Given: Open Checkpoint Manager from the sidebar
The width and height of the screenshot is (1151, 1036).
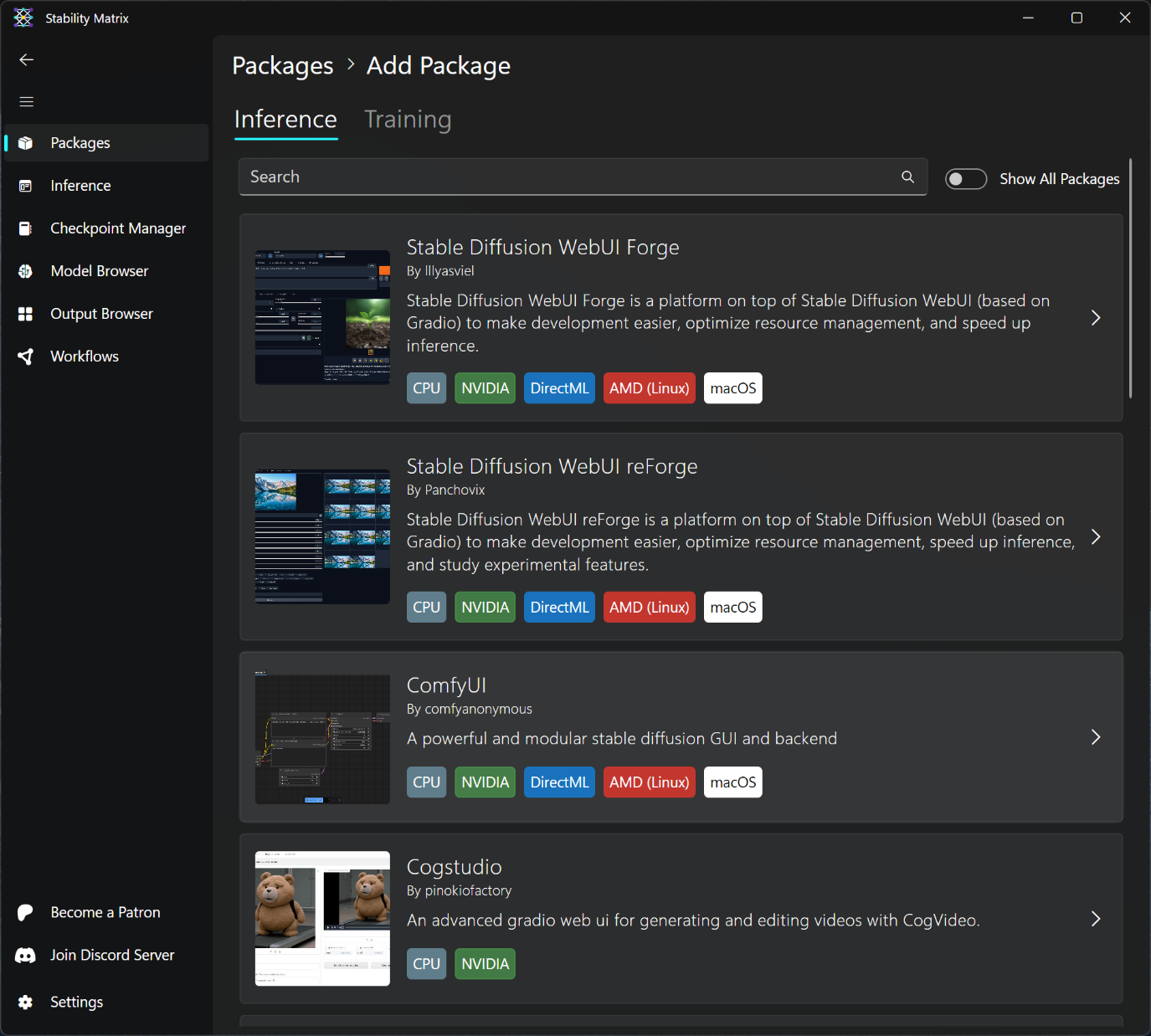Looking at the screenshot, I should tap(117, 228).
